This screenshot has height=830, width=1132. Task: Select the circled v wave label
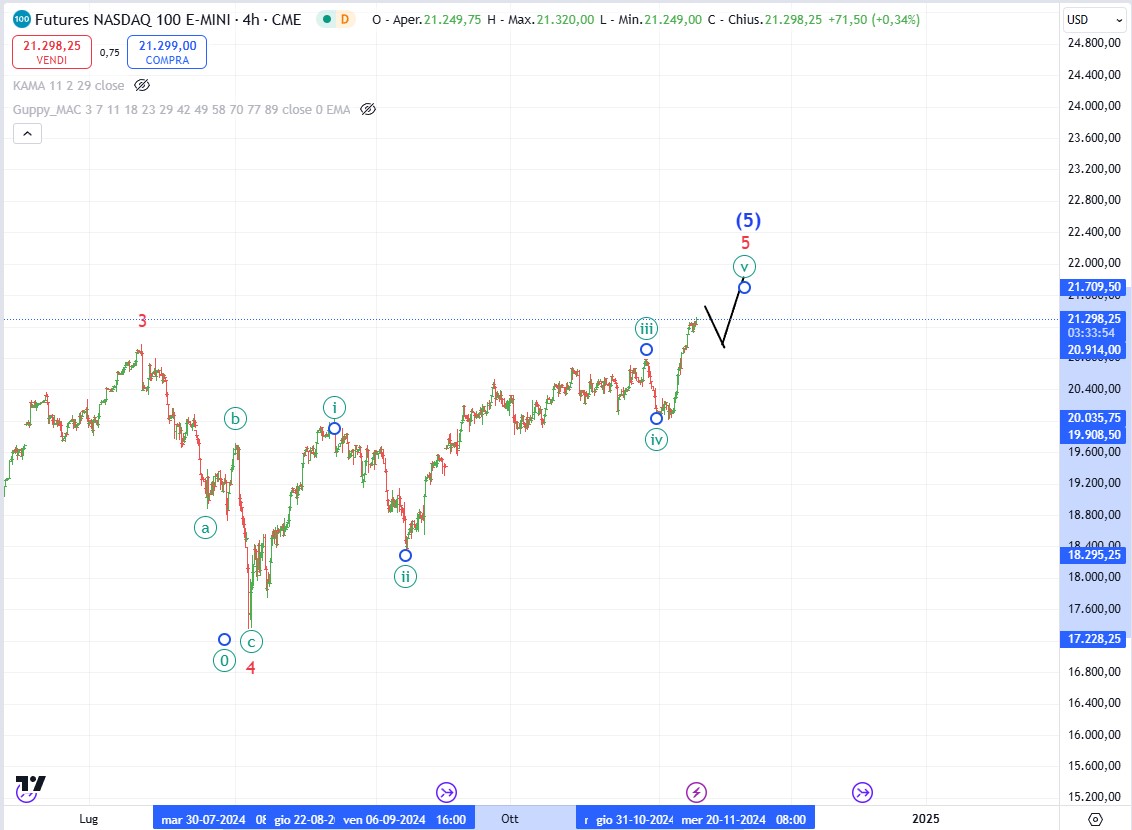point(744,266)
